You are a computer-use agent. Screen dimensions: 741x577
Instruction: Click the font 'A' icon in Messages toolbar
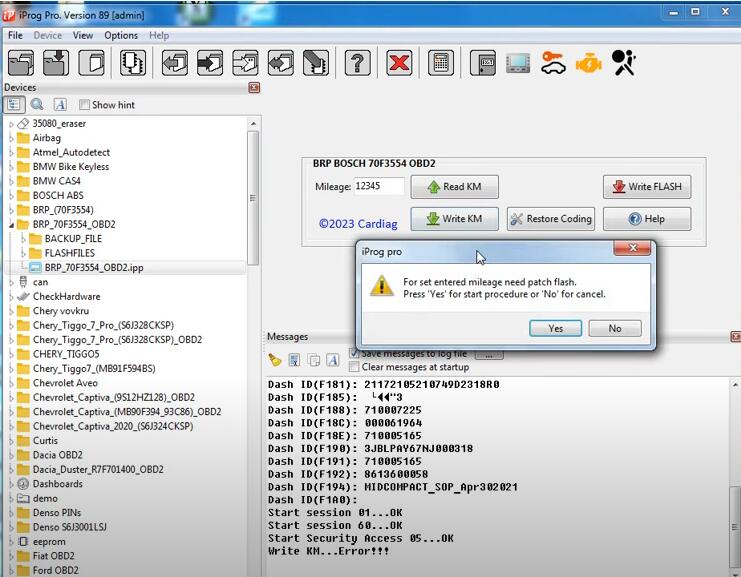coord(333,360)
